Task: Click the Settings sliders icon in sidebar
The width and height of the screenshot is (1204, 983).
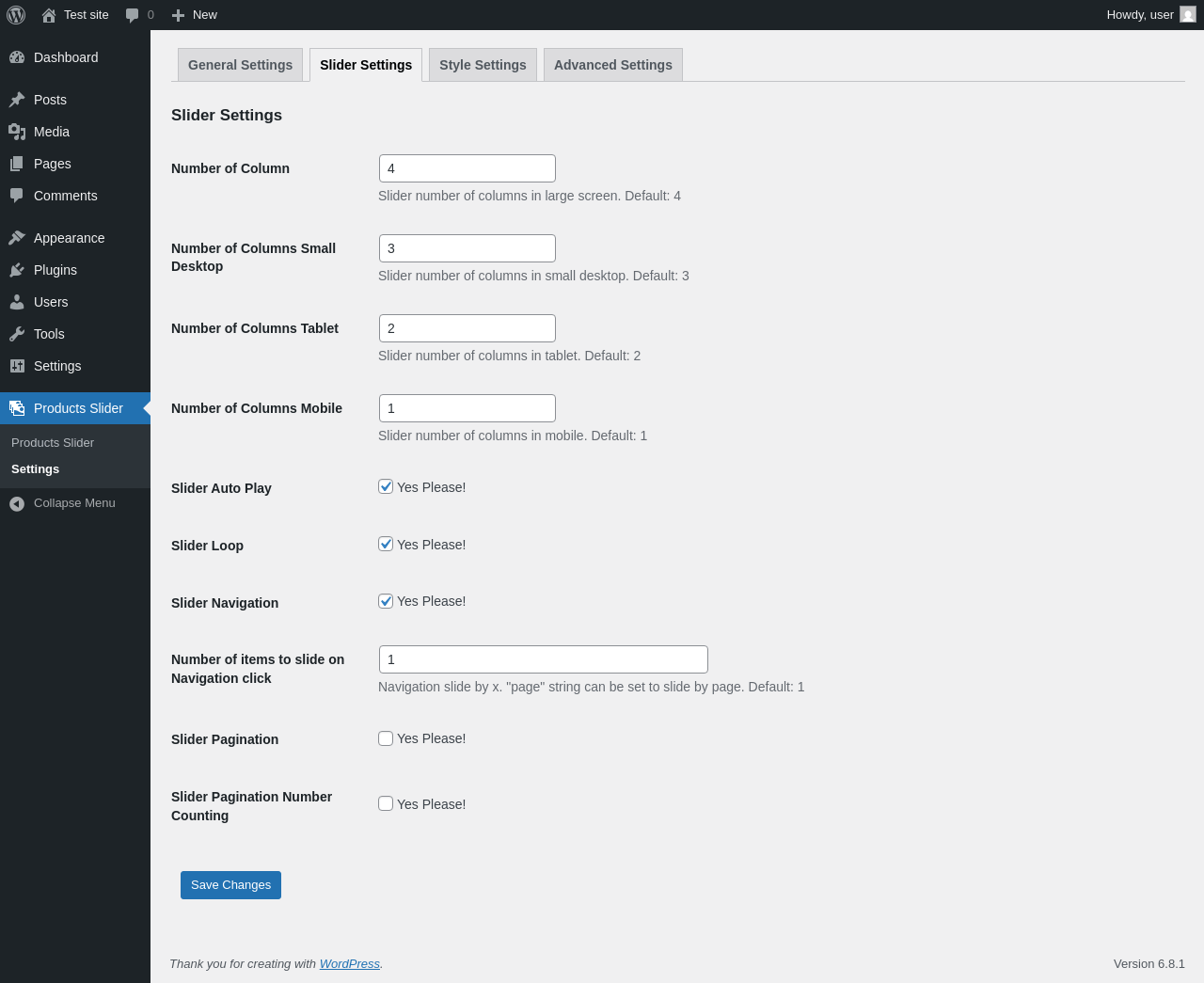Action: (x=17, y=366)
